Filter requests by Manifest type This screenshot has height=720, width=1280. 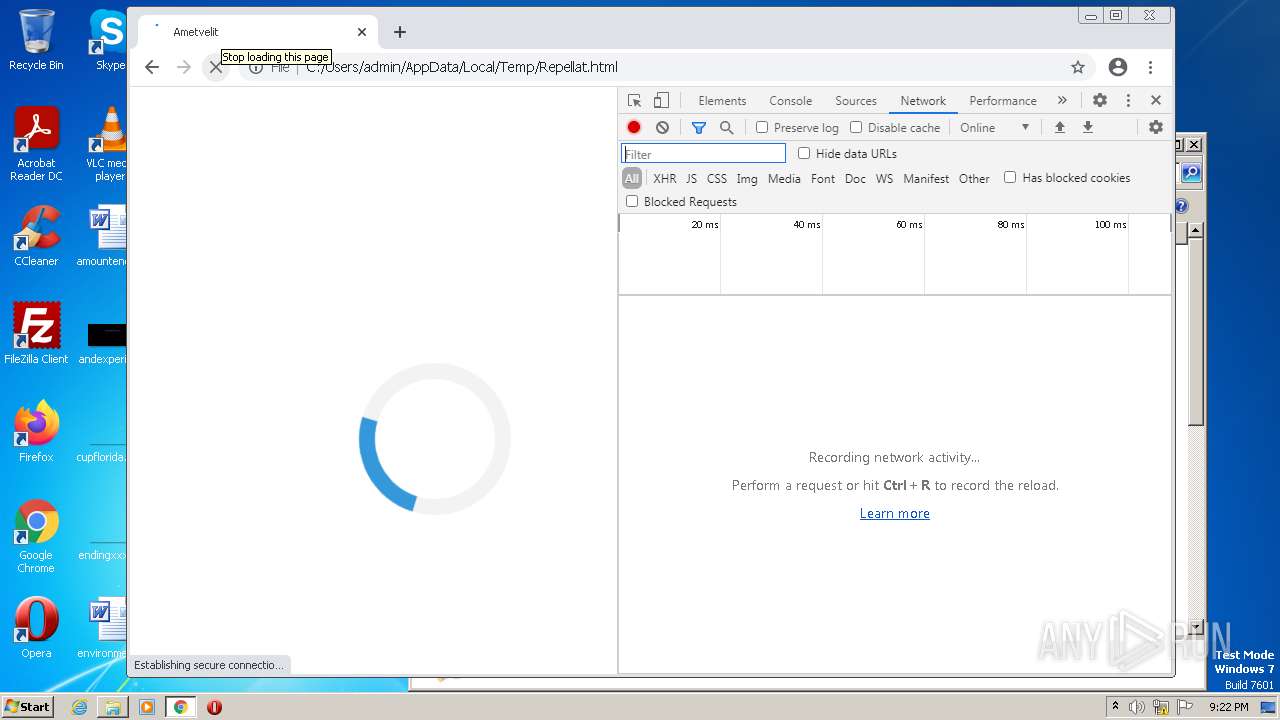926,178
